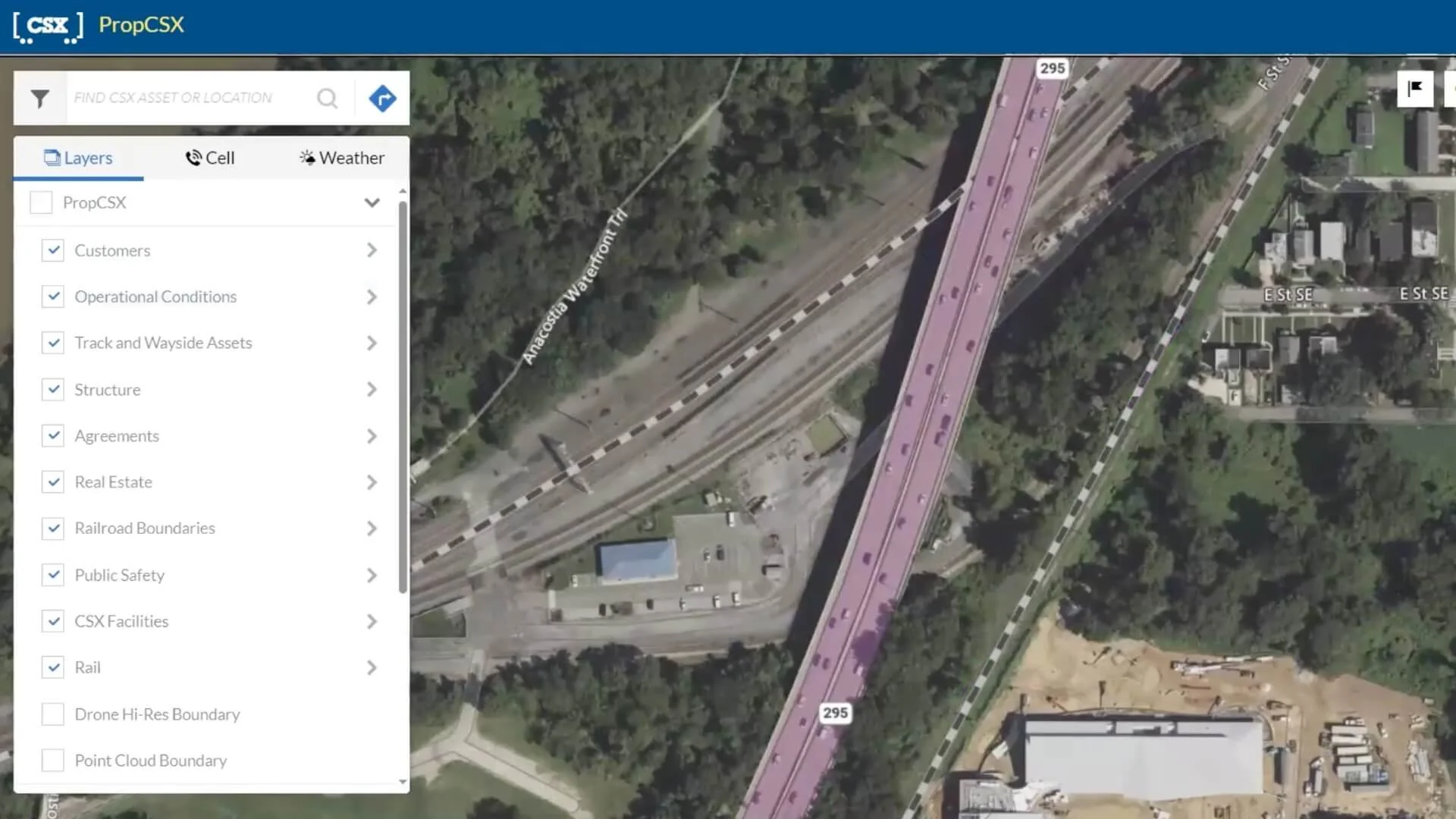The image size is (1456, 819).
Task: Toggle the PropCSX master checkbox
Action: click(41, 202)
